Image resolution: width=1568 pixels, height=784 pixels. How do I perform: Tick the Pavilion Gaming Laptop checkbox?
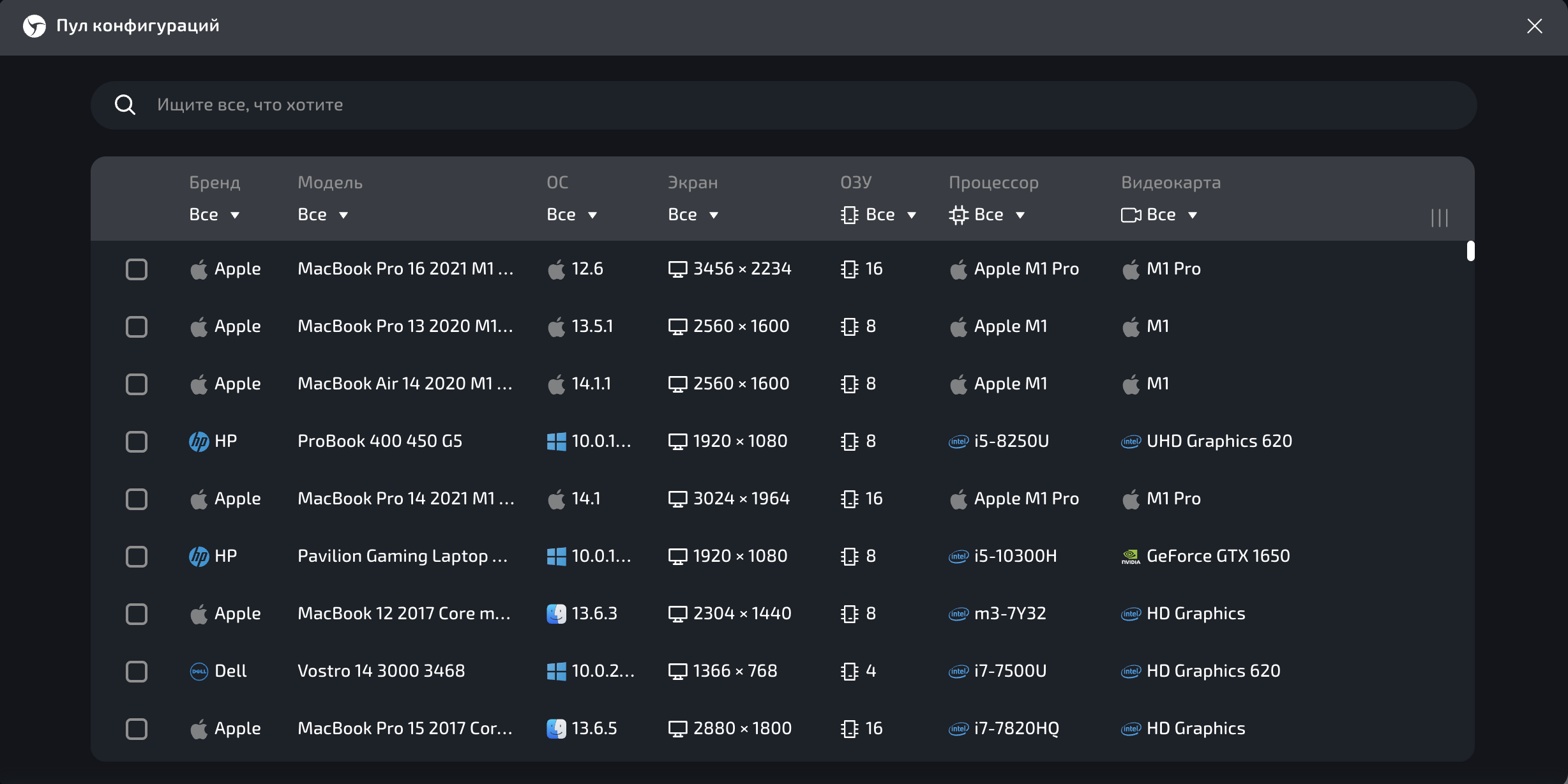pyautogui.click(x=137, y=557)
